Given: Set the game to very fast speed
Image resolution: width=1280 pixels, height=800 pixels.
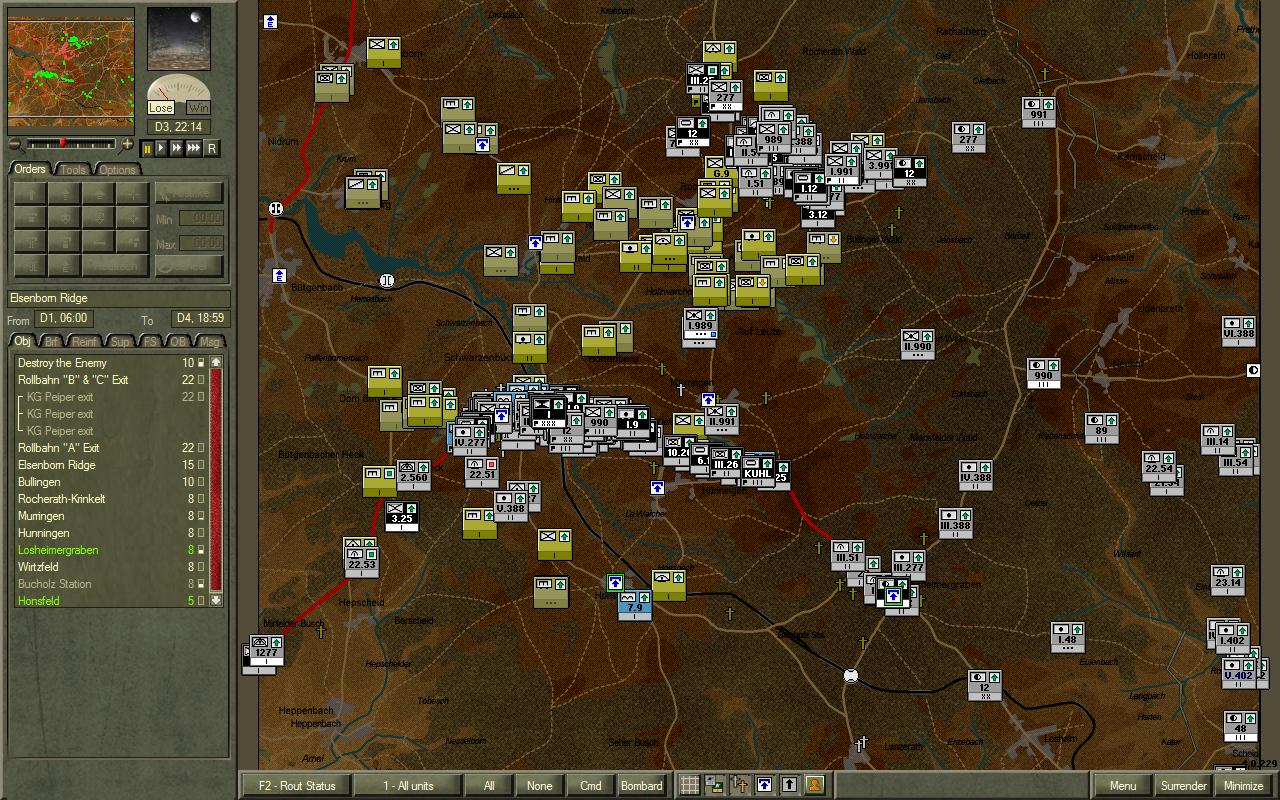Looking at the screenshot, I should pyautogui.click(x=194, y=148).
